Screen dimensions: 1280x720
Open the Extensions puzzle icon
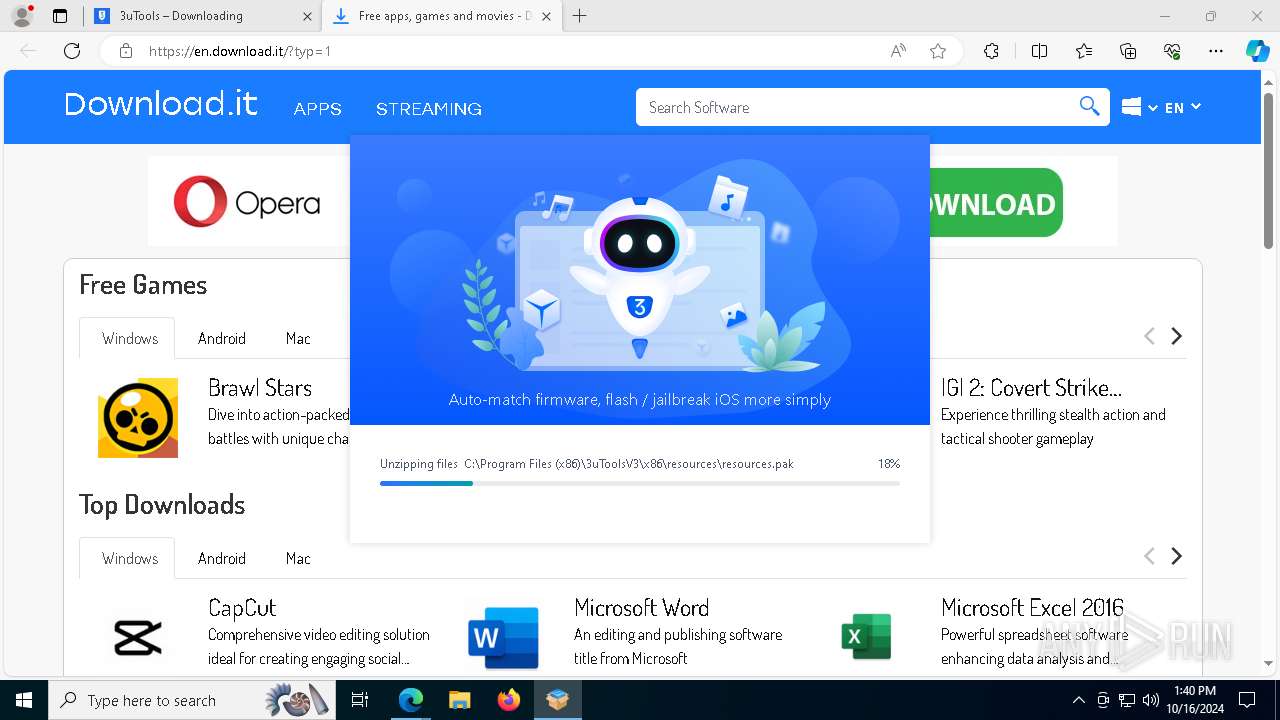point(991,51)
